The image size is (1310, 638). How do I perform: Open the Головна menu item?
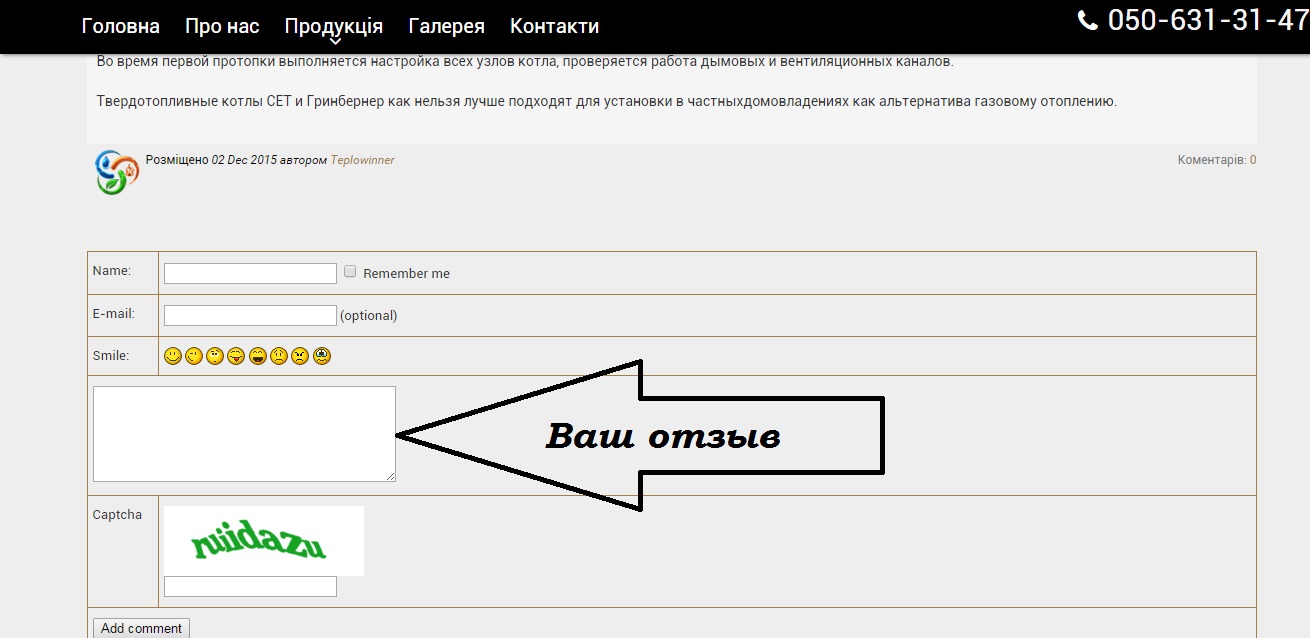(120, 26)
